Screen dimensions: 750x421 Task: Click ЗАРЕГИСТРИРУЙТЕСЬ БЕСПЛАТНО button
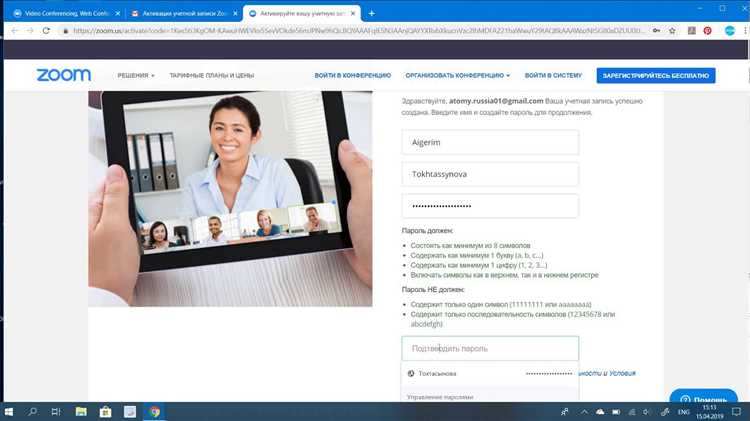[656, 76]
